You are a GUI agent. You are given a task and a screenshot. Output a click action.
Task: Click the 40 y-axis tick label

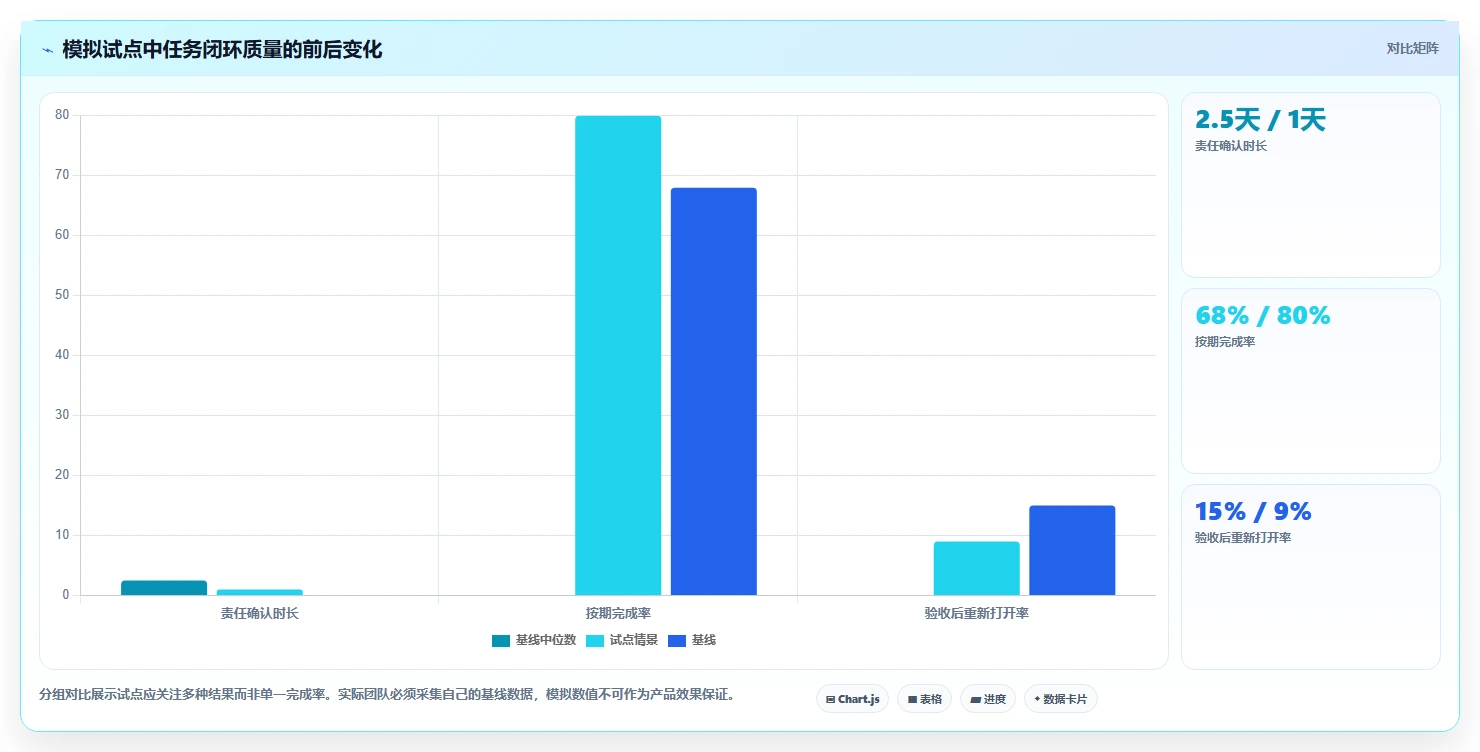62,355
